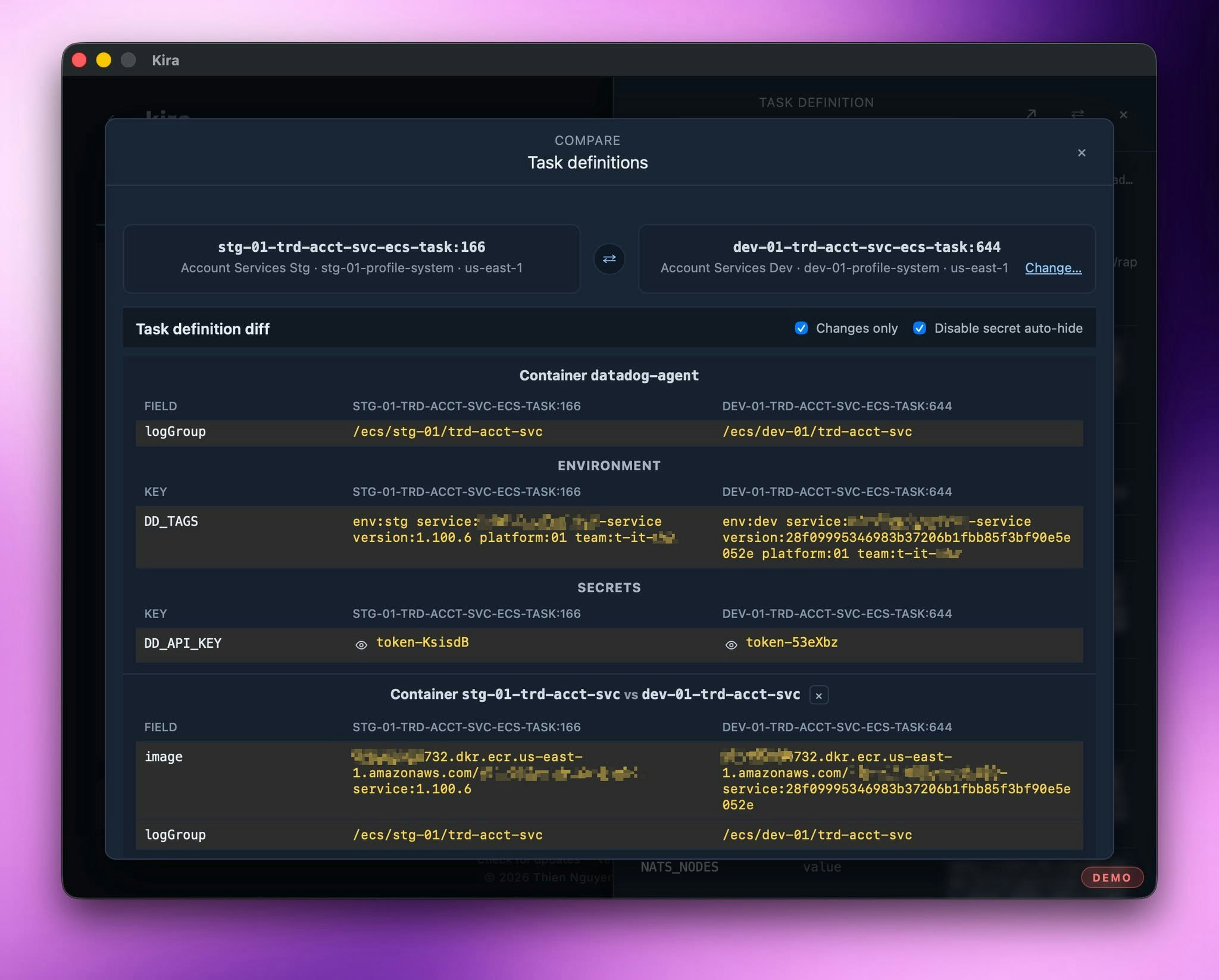Toggle the Changes only checkbox
Image resolution: width=1219 pixels, height=980 pixels.
[801, 328]
